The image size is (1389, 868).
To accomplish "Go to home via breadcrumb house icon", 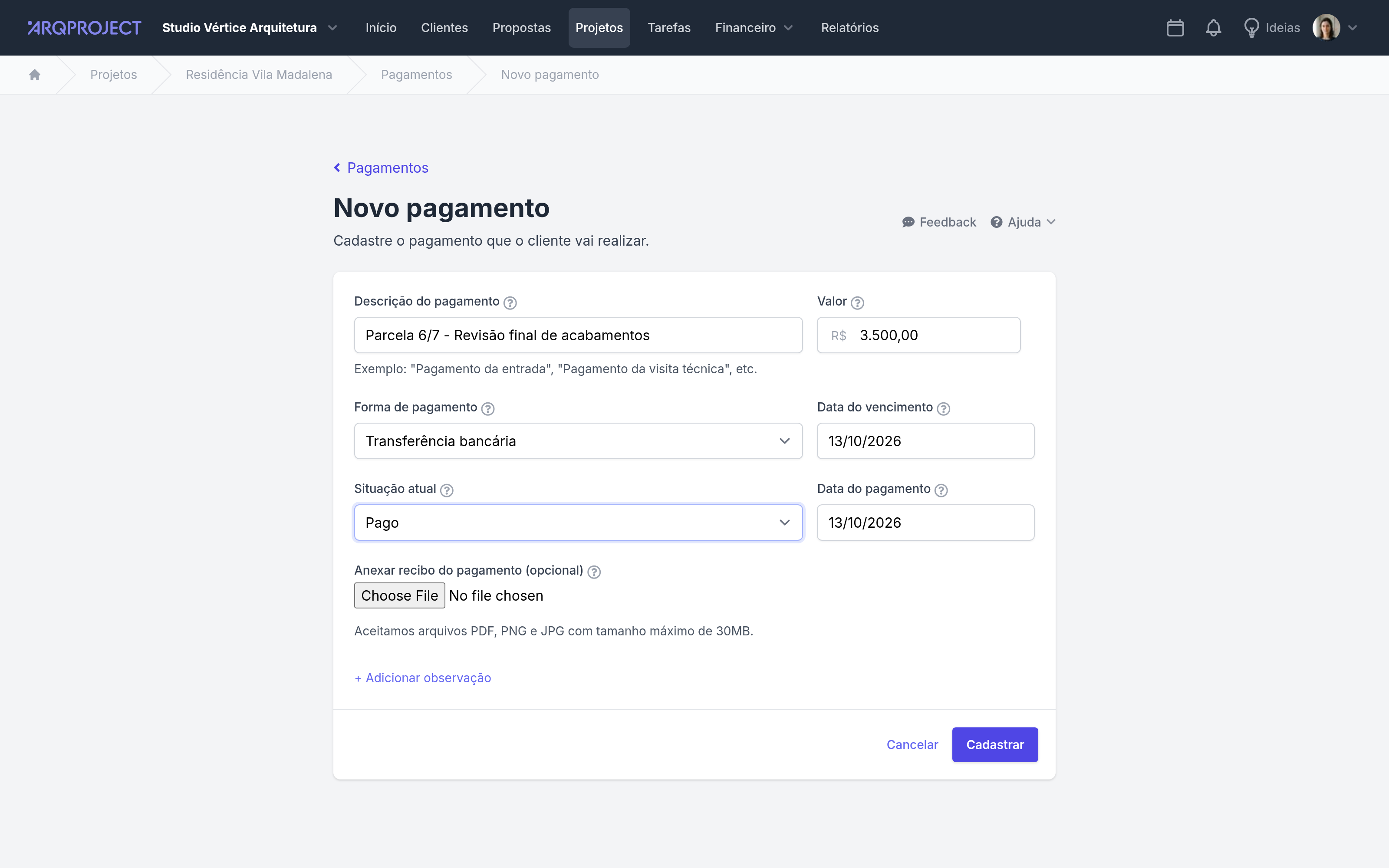I will click(34, 75).
